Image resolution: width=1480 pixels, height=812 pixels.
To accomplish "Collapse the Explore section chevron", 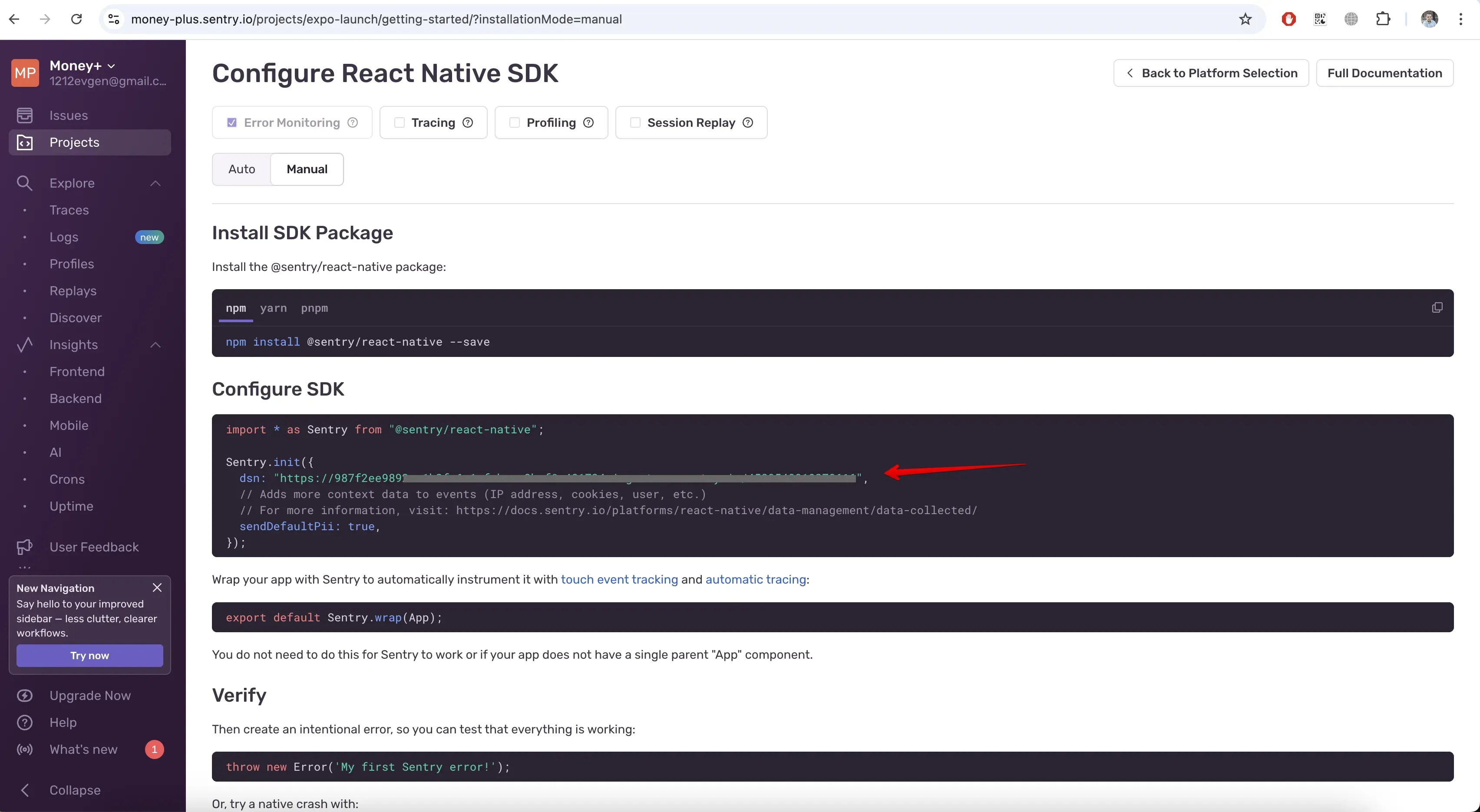I will 155,183.
